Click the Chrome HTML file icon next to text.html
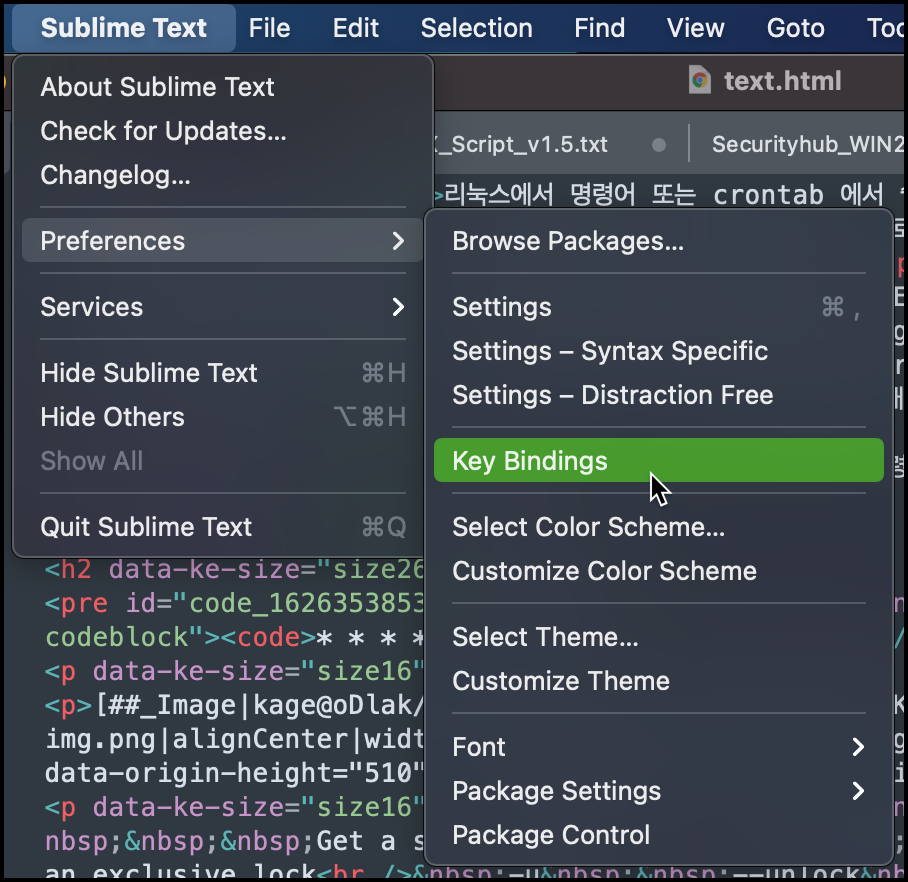The width and height of the screenshot is (908, 882). [700, 80]
